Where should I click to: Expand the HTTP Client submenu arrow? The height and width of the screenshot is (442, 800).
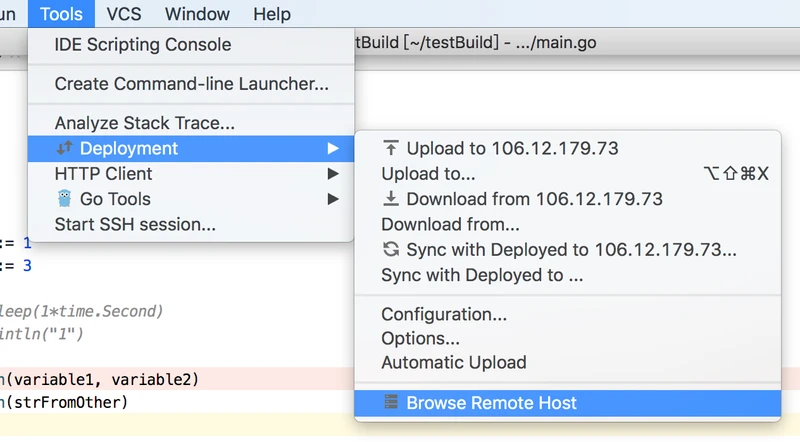[333, 174]
